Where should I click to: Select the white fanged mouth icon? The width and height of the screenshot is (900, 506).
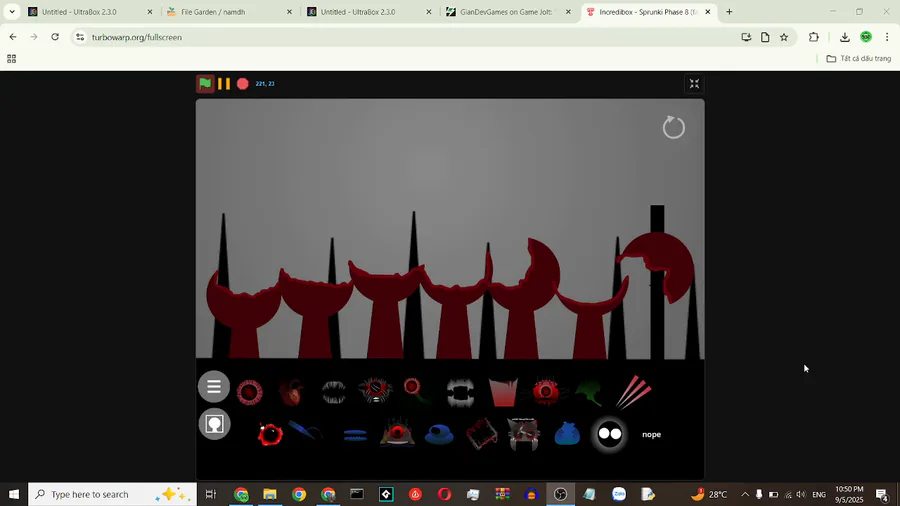(333, 392)
